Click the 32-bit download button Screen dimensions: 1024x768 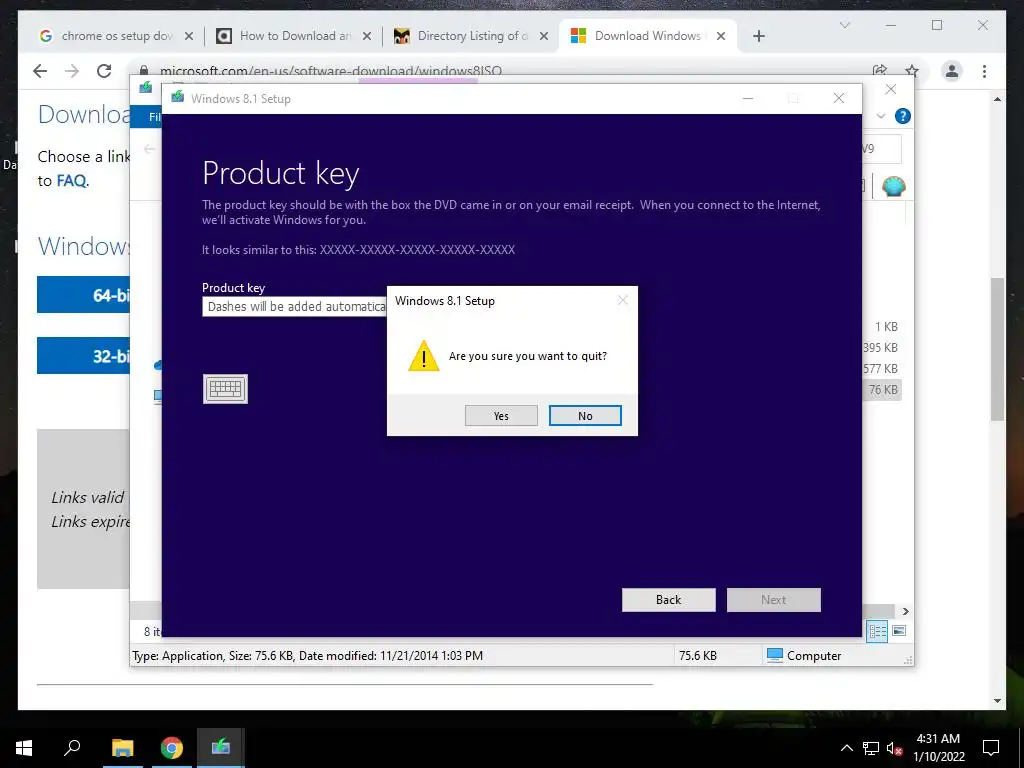pyautogui.click(x=83, y=355)
